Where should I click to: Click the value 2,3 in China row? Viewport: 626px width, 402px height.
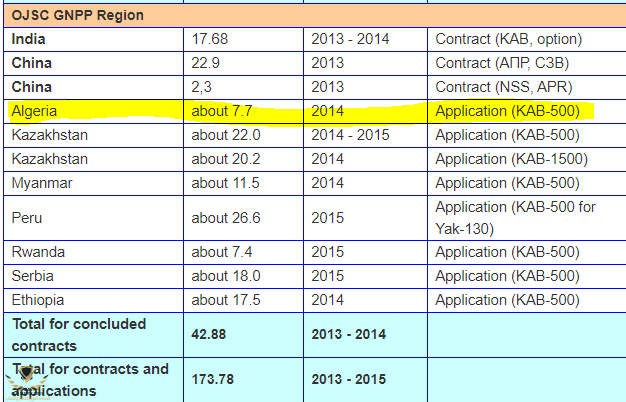tap(201, 87)
